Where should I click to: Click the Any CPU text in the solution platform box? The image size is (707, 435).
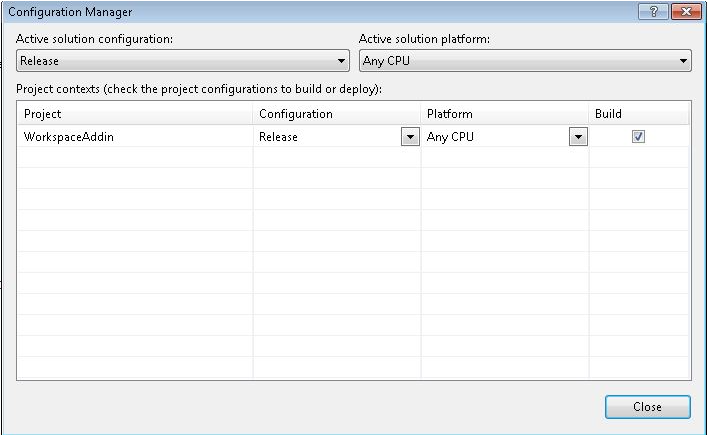point(386,61)
